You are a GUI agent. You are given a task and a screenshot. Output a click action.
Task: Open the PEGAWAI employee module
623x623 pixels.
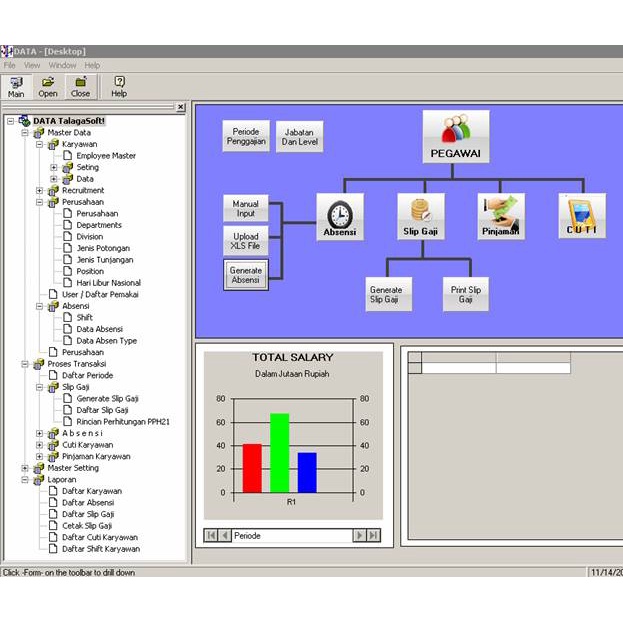(456, 136)
